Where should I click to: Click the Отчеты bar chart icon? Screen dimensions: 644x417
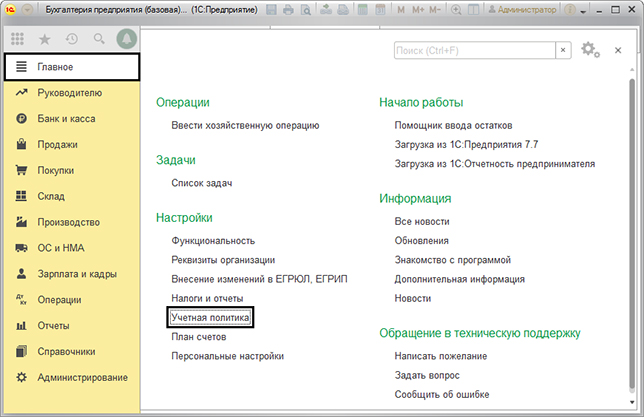20,326
